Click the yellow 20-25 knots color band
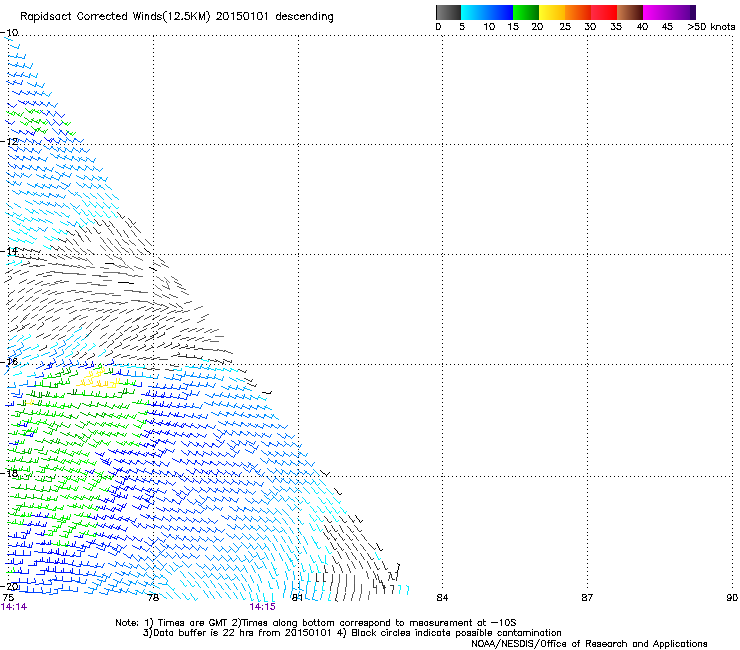This screenshot has height=650, width=740. [x=552, y=12]
